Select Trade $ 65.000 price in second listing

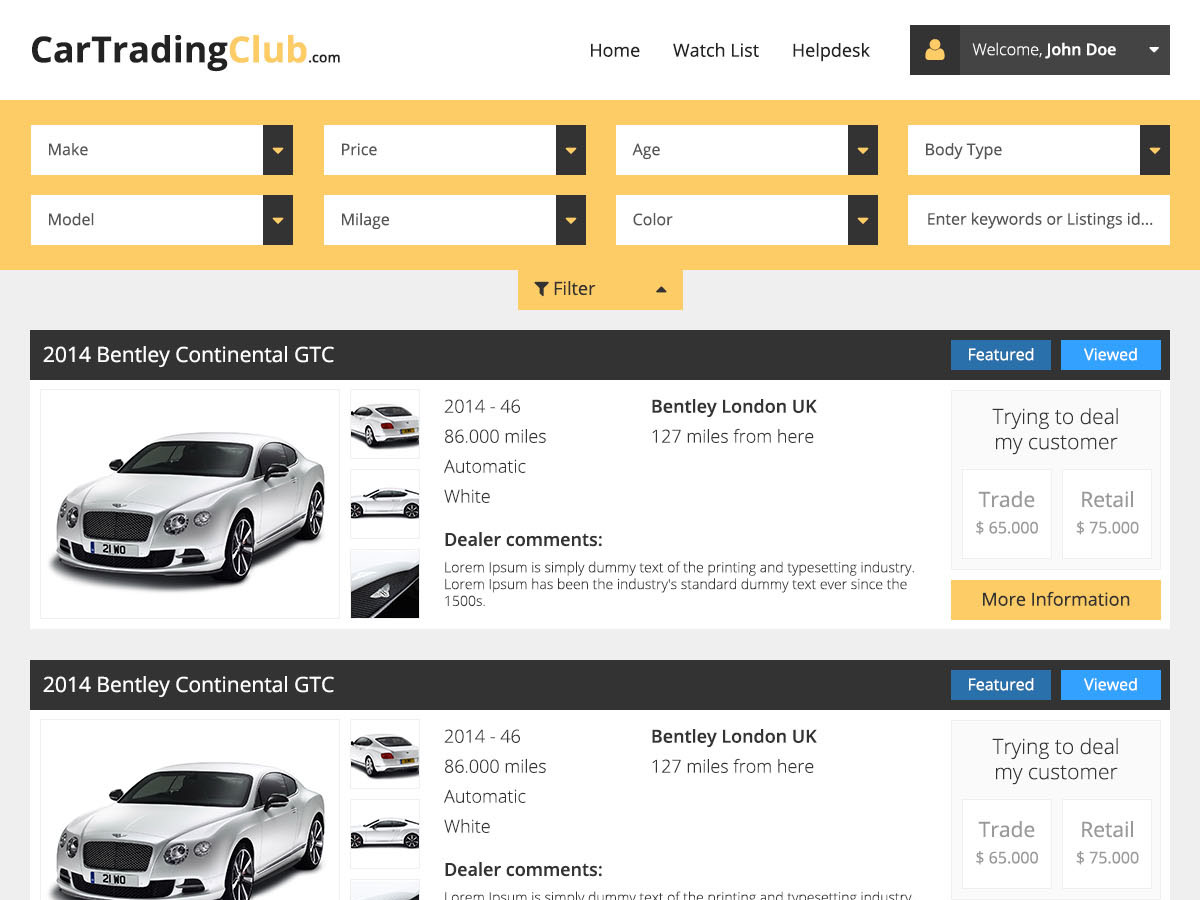pos(1007,844)
